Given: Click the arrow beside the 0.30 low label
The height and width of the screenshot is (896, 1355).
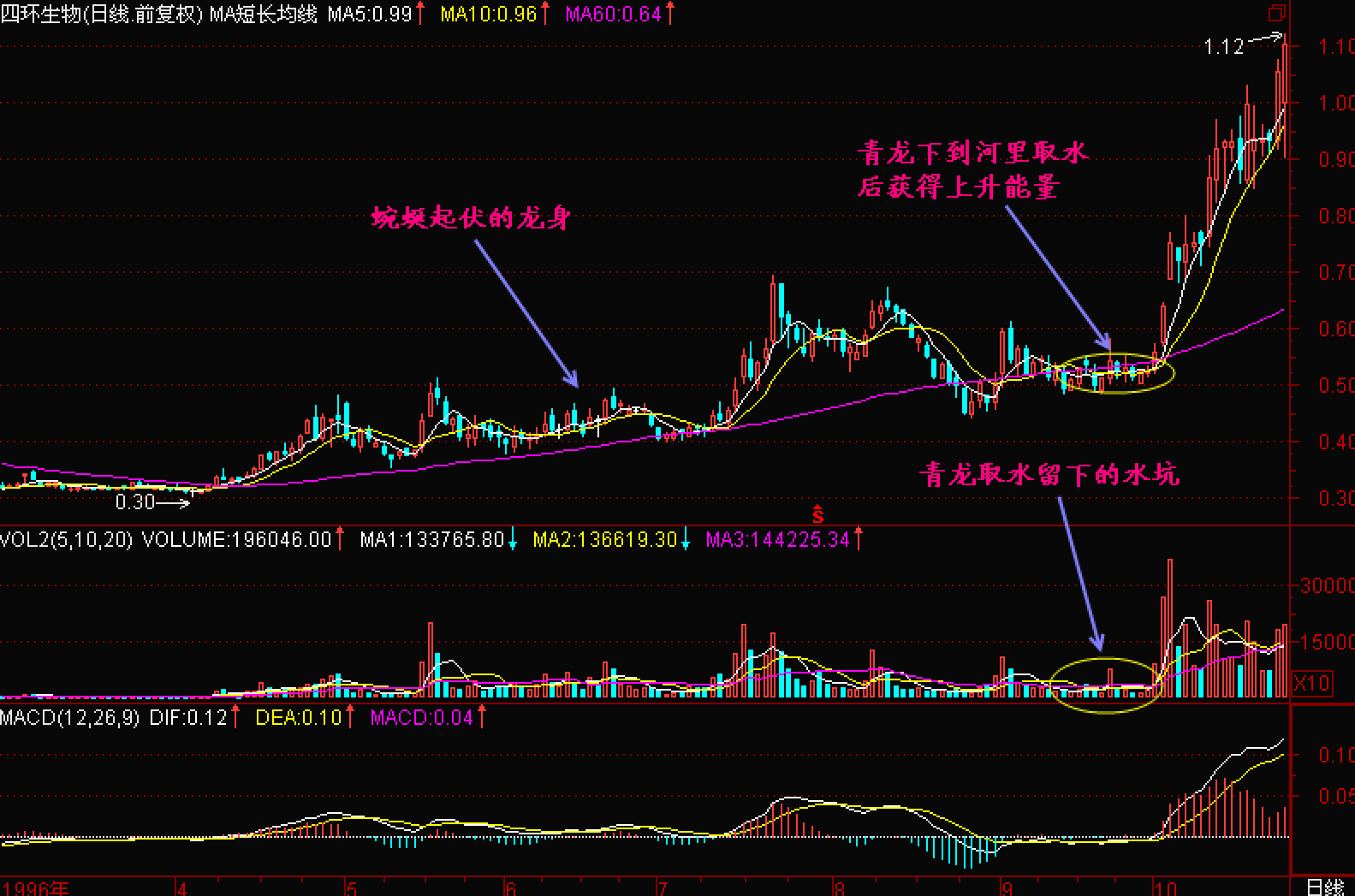Looking at the screenshot, I should (174, 503).
